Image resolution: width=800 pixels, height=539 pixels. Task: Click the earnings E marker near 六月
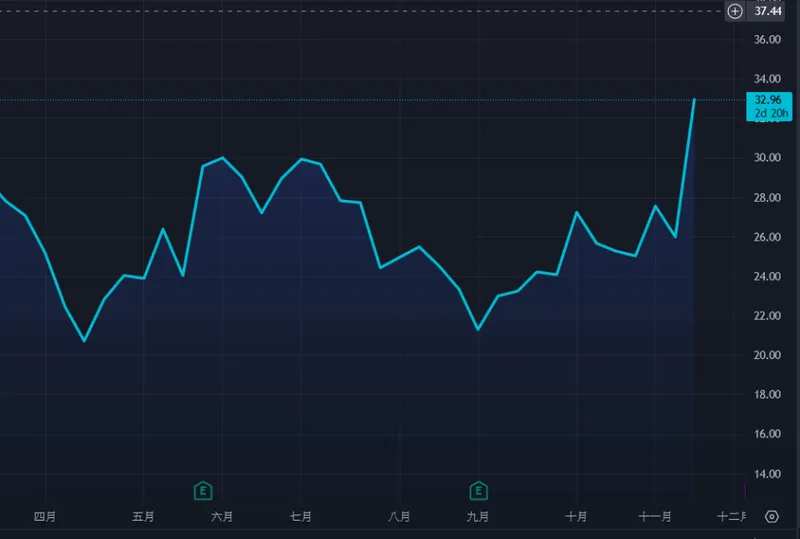point(203,490)
